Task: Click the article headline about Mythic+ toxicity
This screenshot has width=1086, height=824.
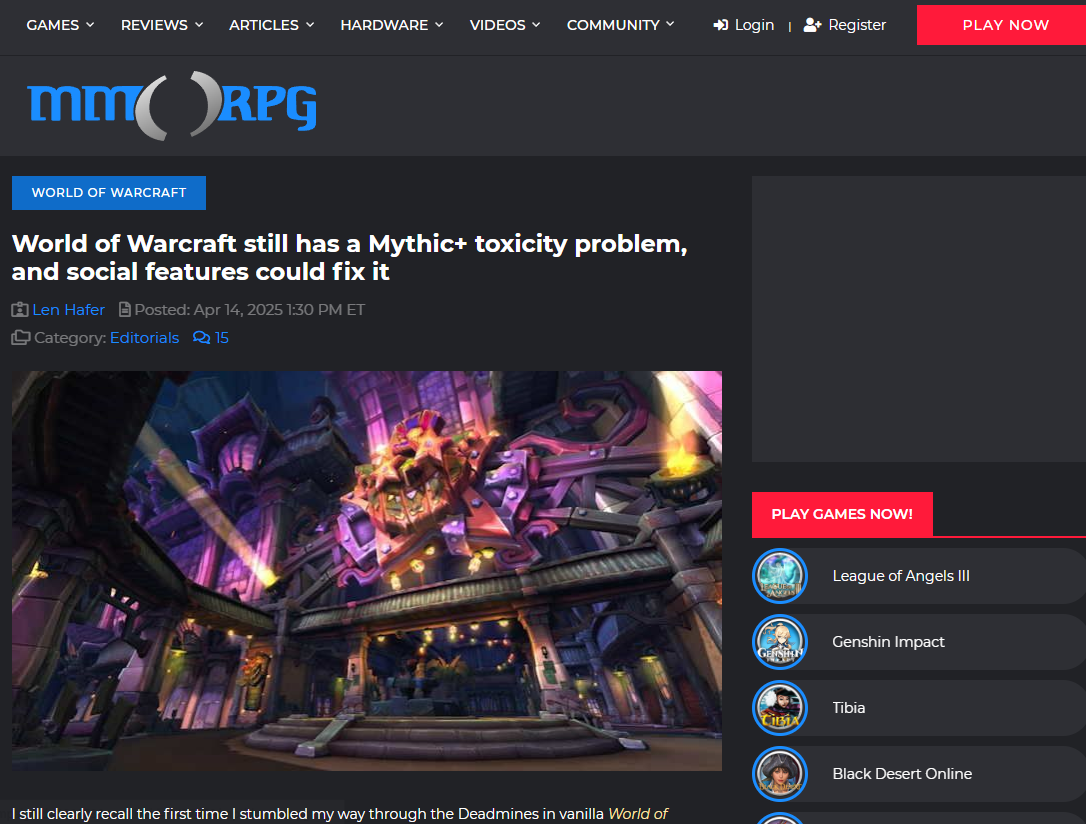Action: tap(350, 258)
